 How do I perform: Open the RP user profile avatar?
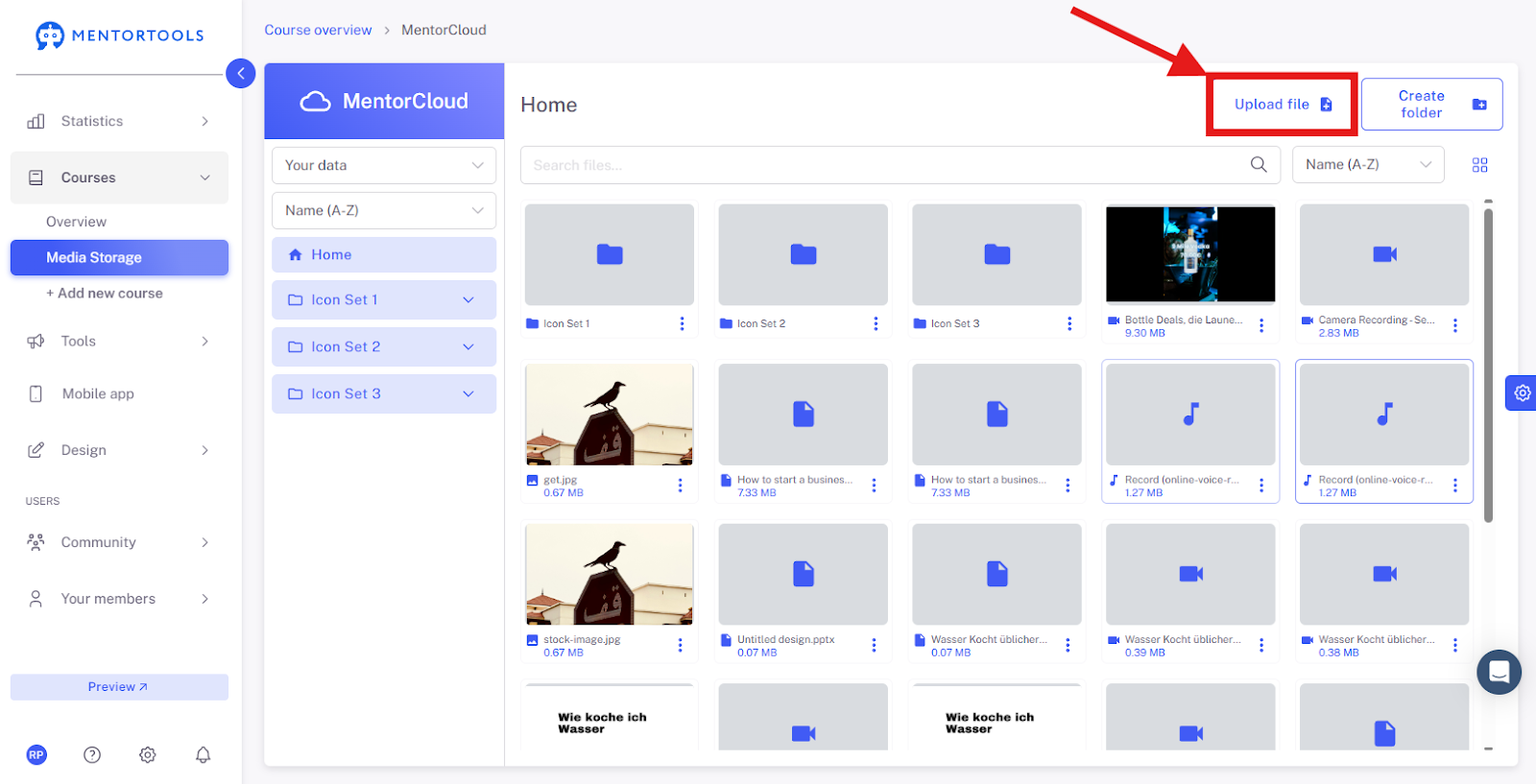coord(36,755)
